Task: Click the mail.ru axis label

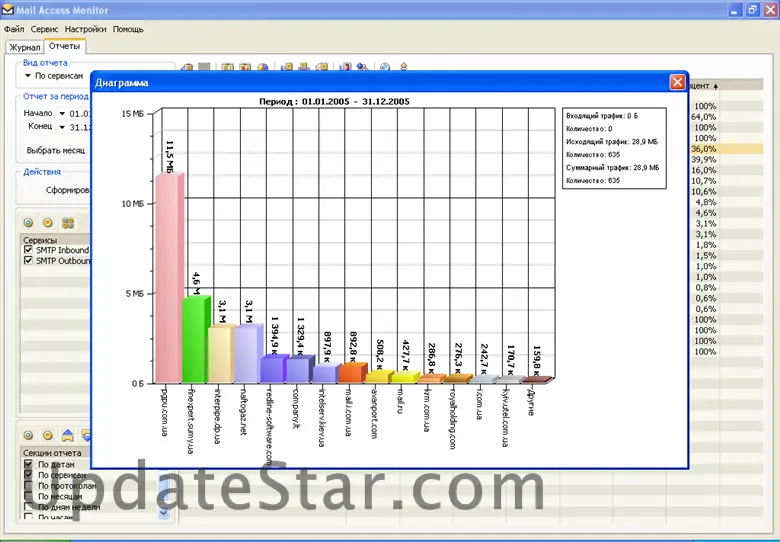Action: [400, 400]
